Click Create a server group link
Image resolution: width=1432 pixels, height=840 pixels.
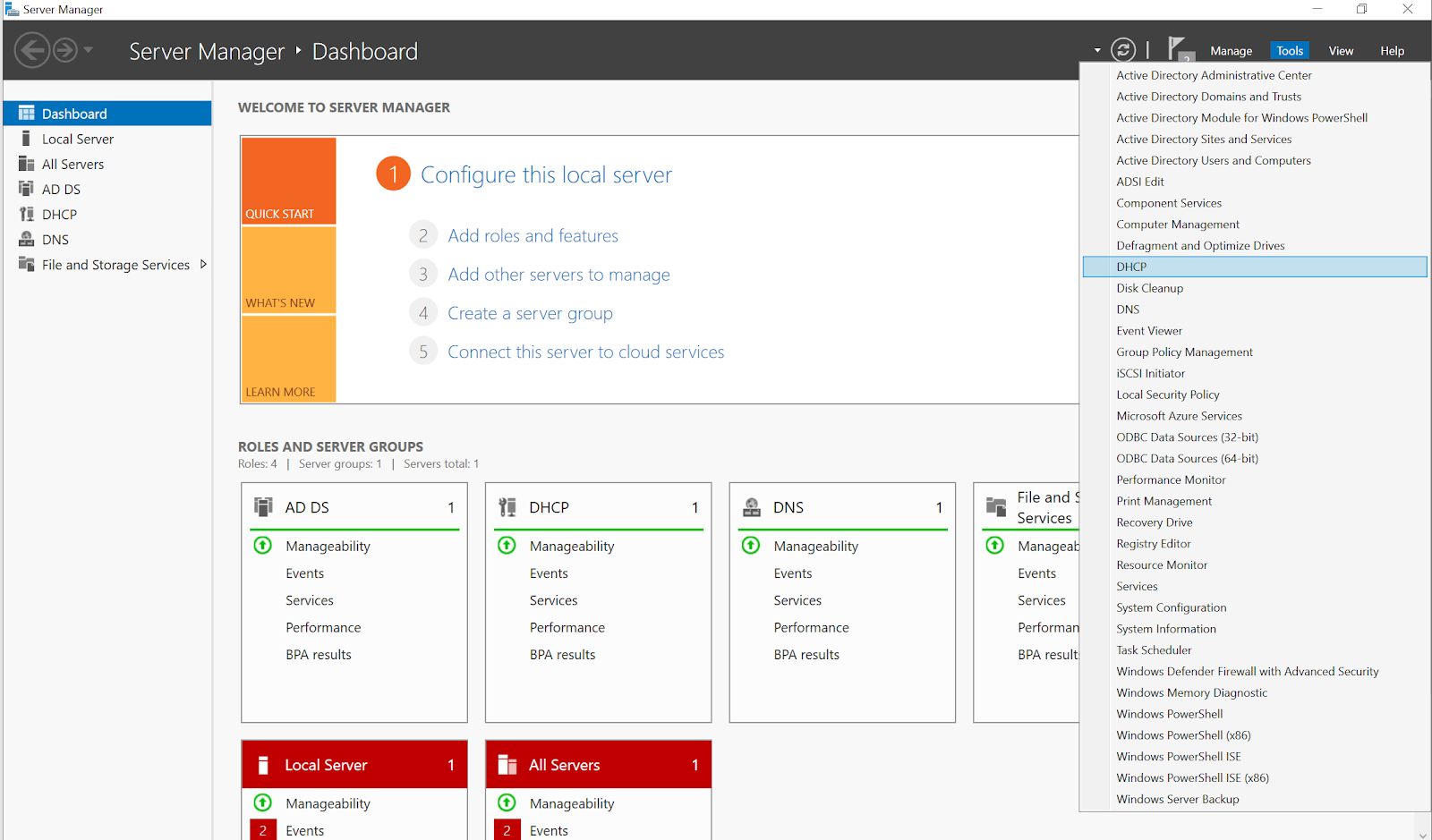530,313
